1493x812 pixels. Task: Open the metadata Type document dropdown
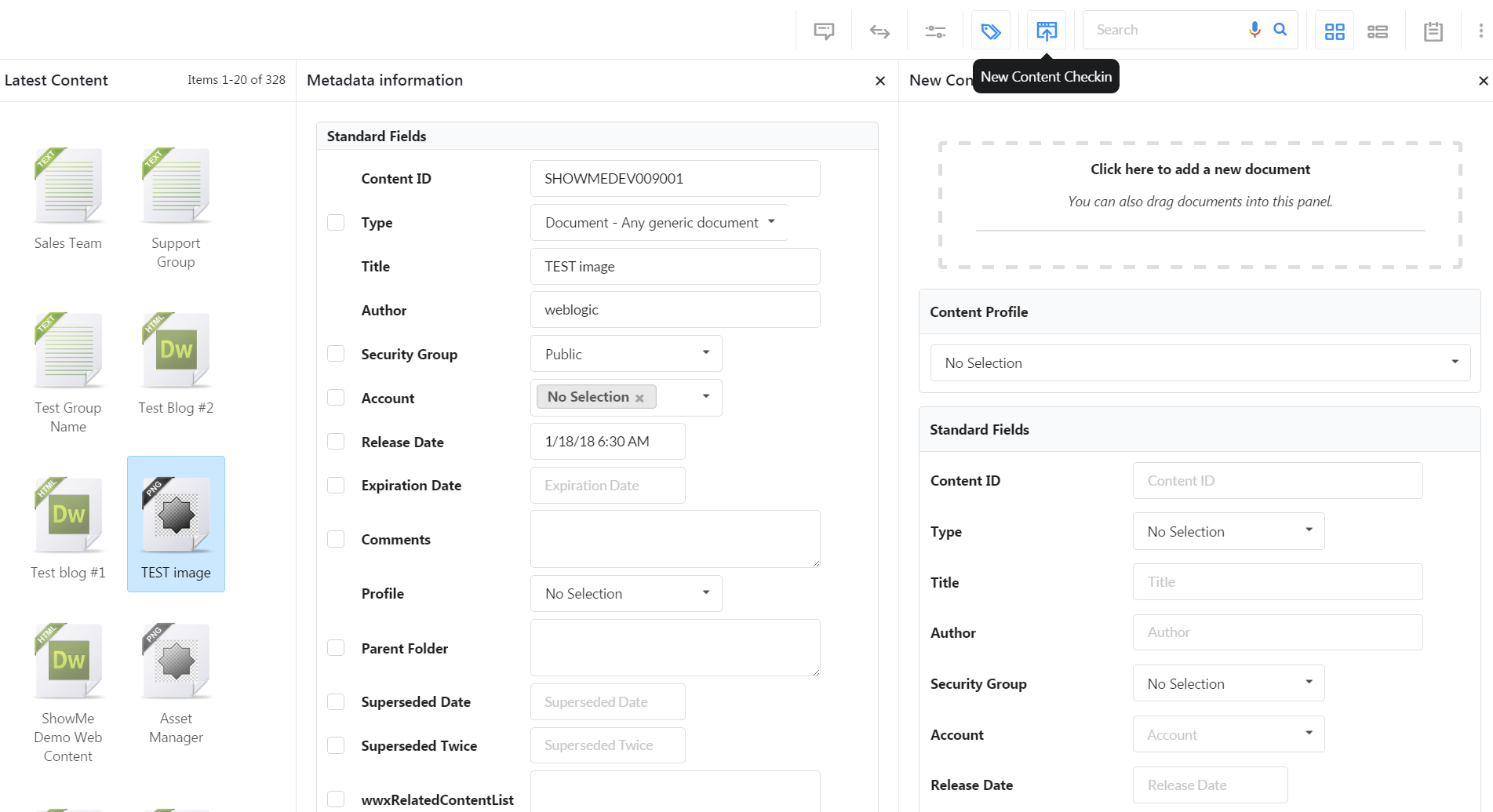659,223
